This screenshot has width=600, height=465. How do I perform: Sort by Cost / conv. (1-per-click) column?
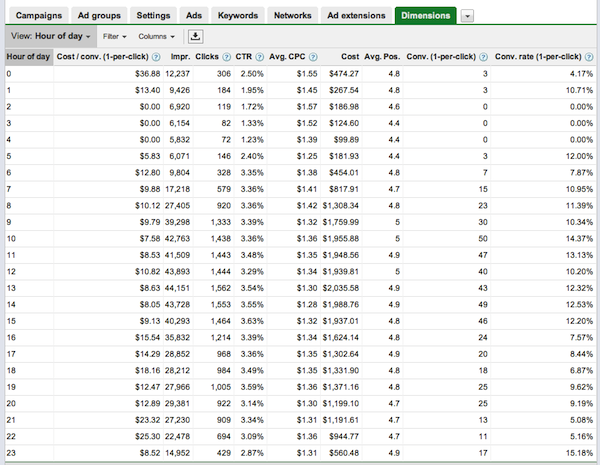[x=103, y=57]
